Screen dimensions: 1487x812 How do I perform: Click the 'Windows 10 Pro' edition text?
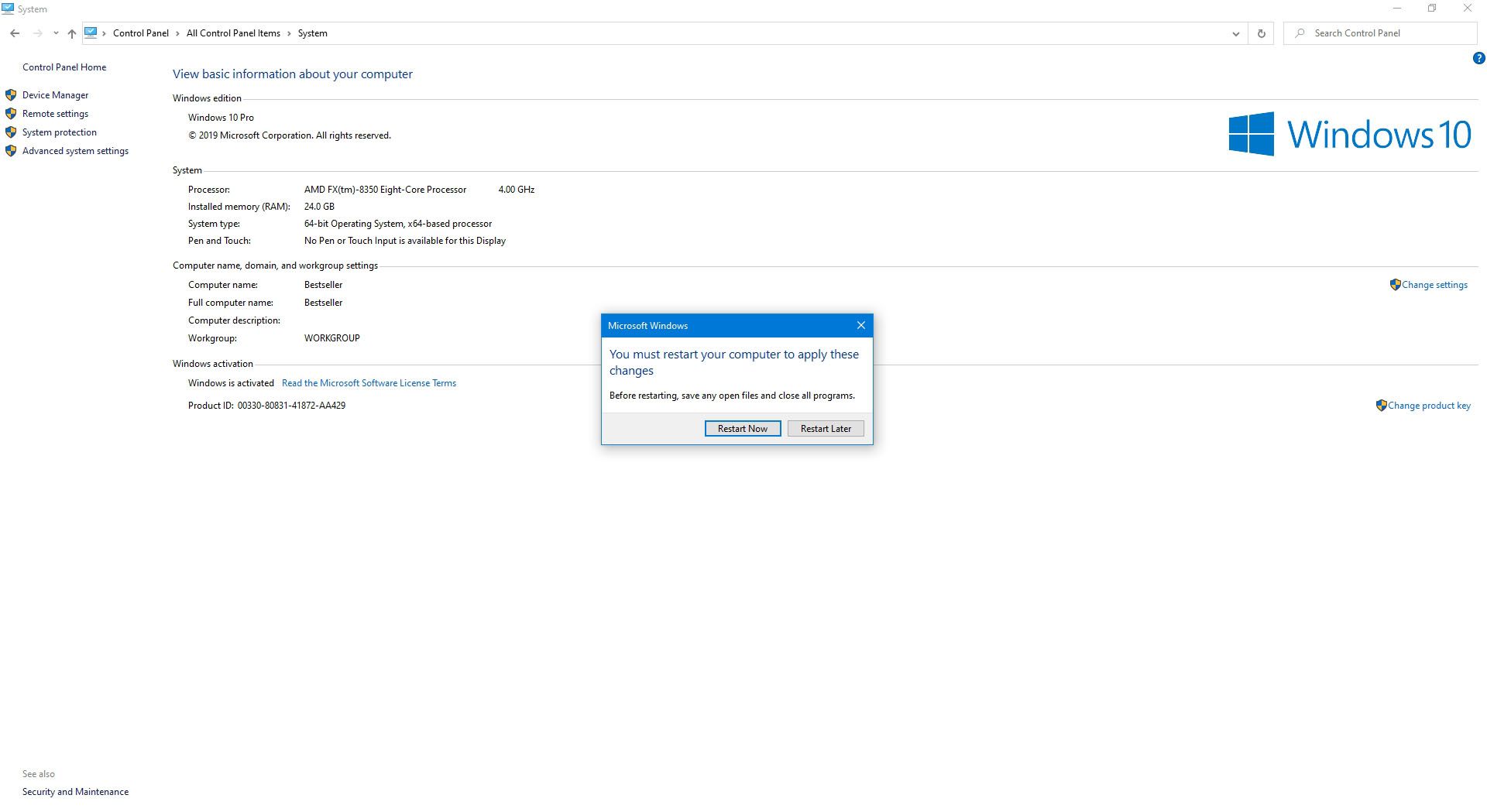point(221,118)
